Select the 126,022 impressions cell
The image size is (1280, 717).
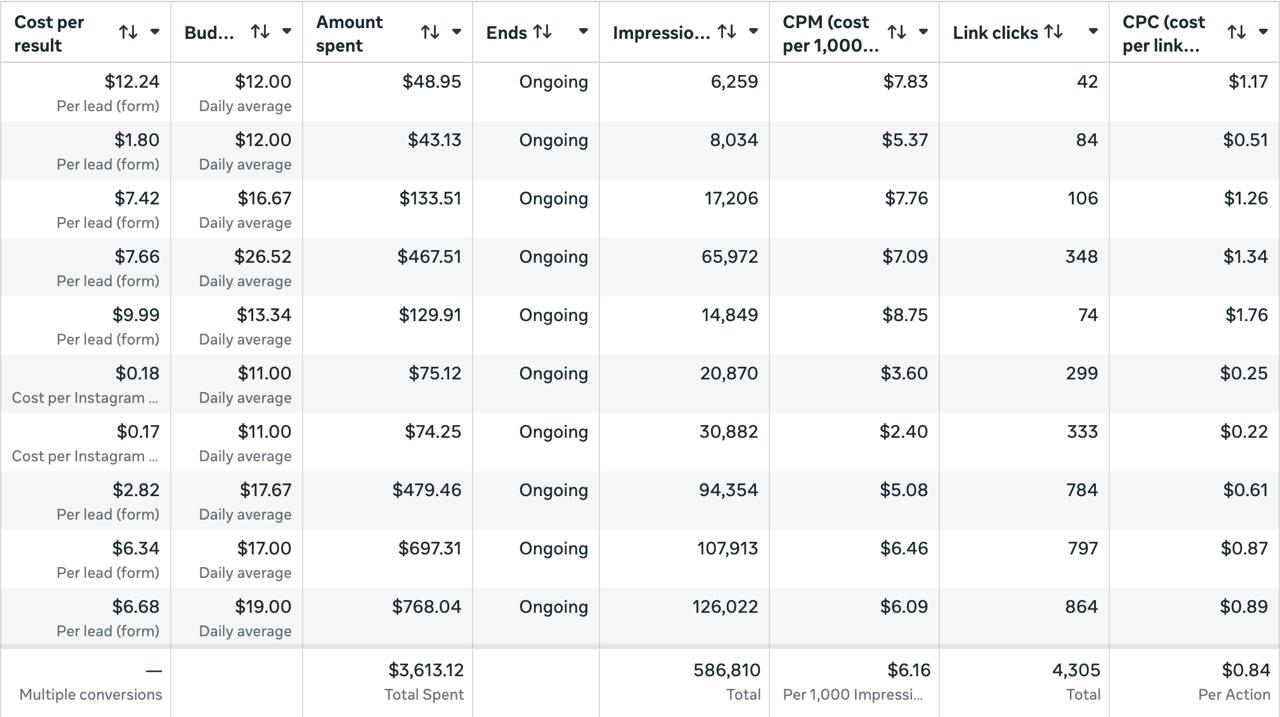pyautogui.click(x=725, y=607)
